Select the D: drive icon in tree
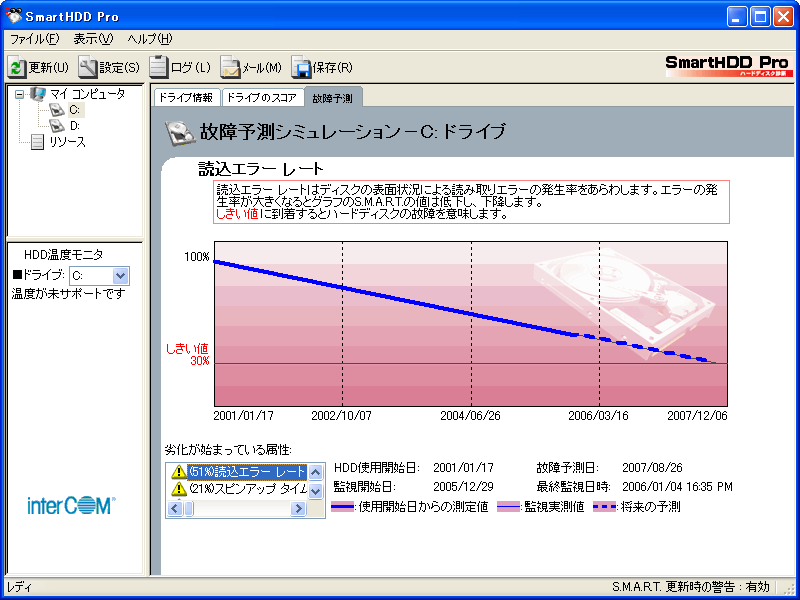This screenshot has height=600, width=800. pyautogui.click(x=57, y=126)
